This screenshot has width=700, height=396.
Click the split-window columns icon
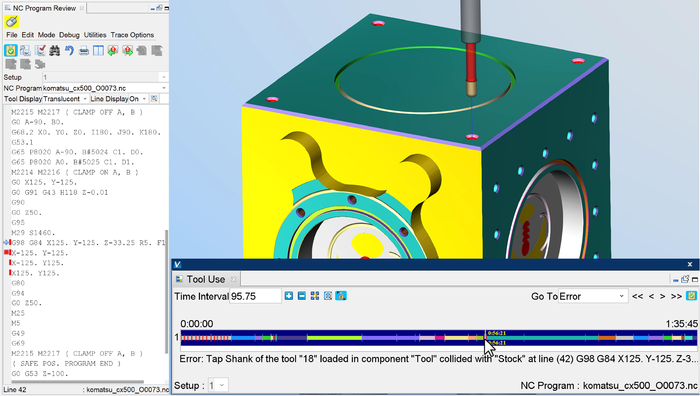98,50
